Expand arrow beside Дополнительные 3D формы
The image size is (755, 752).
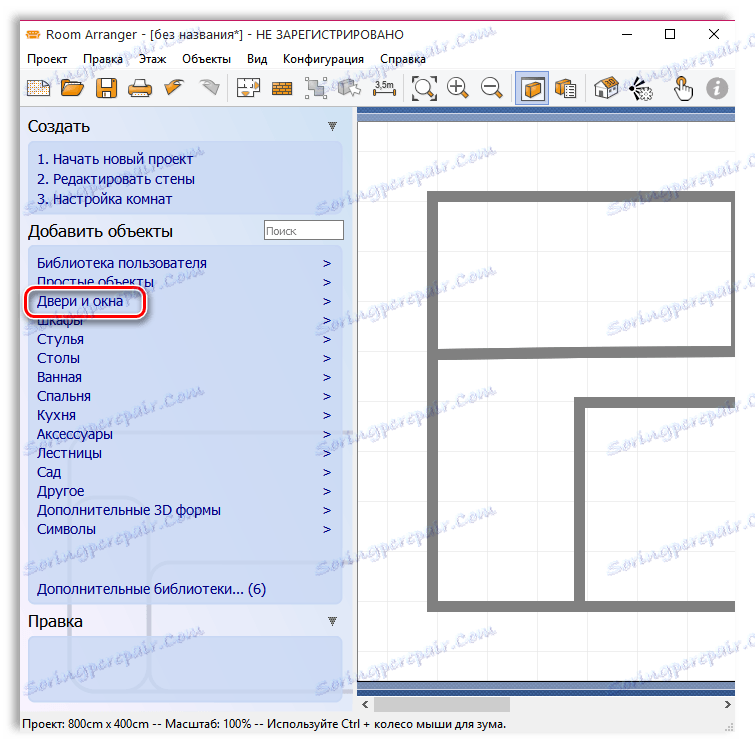point(327,510)
